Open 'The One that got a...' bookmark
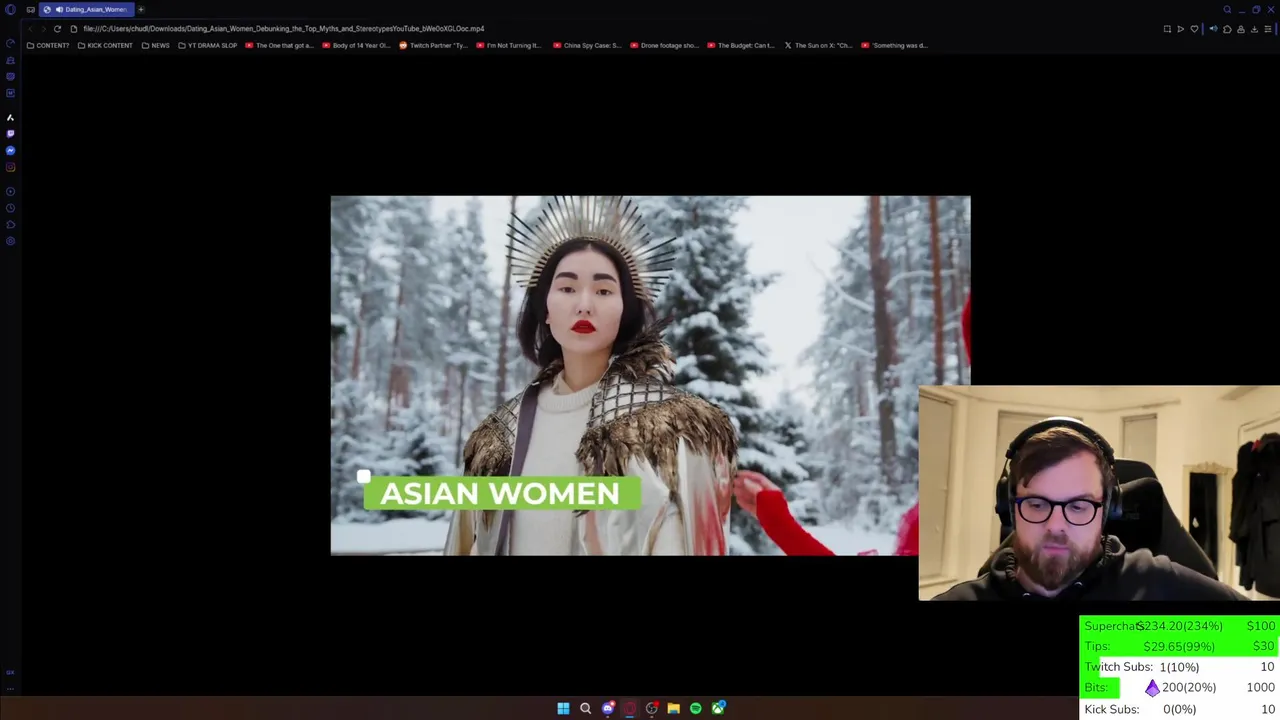 point(280,45)
